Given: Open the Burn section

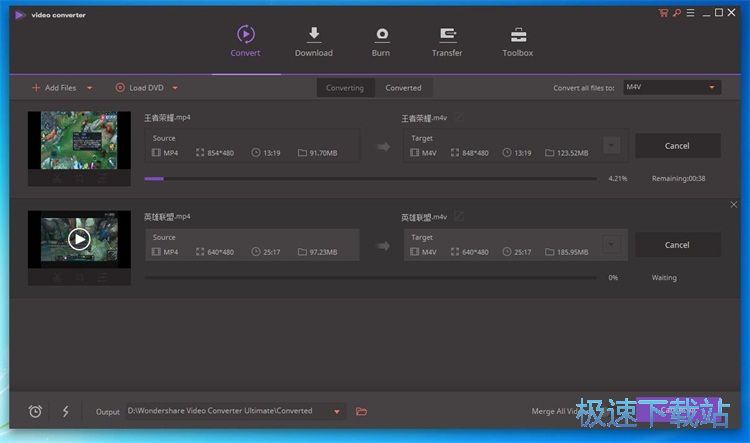Looking at the screenshot, I should point(381,41).
